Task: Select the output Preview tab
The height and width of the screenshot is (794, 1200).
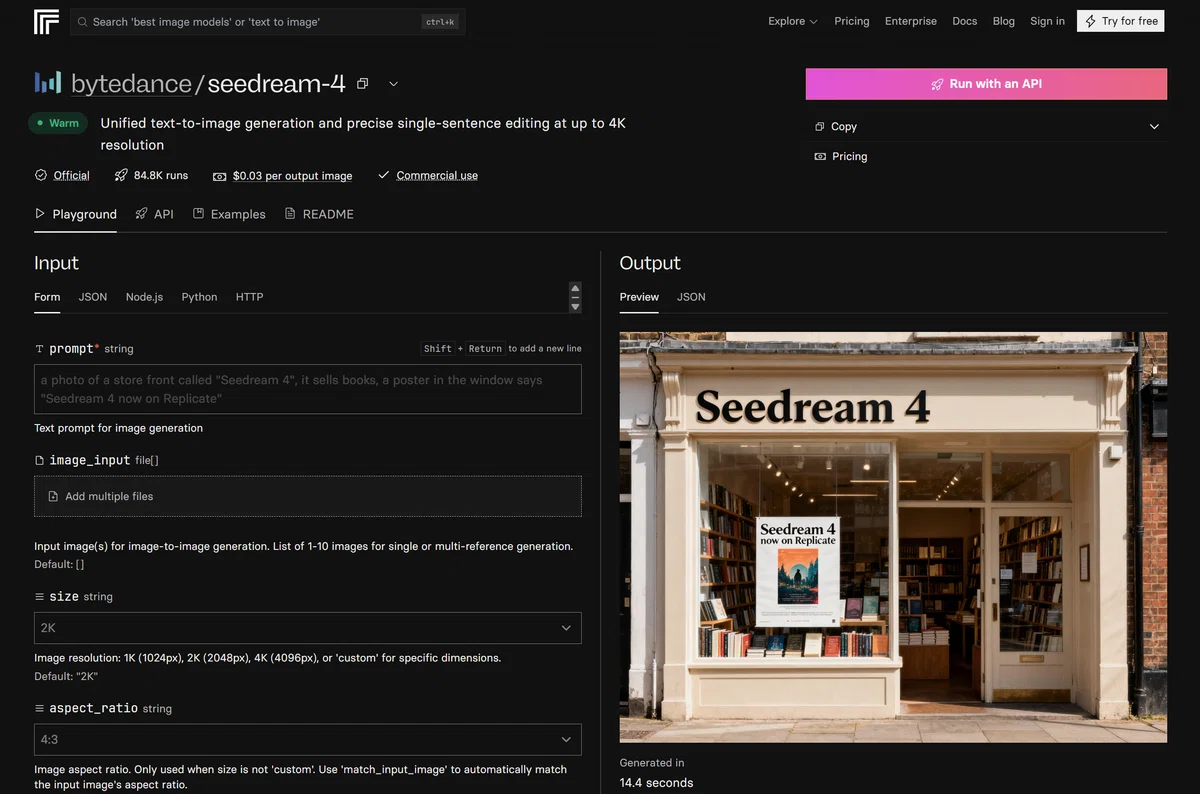Action: [639, 297]
